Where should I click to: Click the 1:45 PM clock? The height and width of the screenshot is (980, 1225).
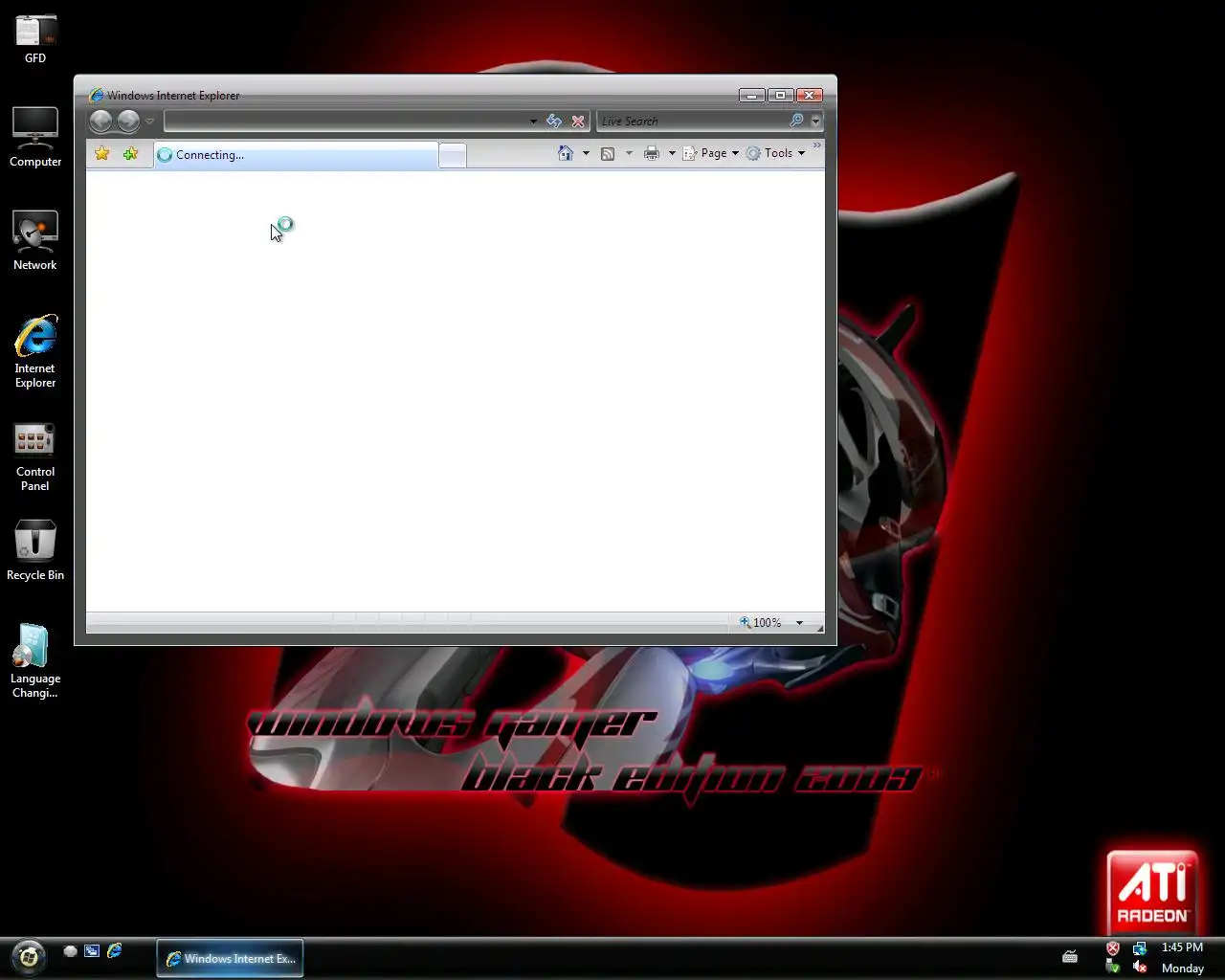[x=1182, y=947]
